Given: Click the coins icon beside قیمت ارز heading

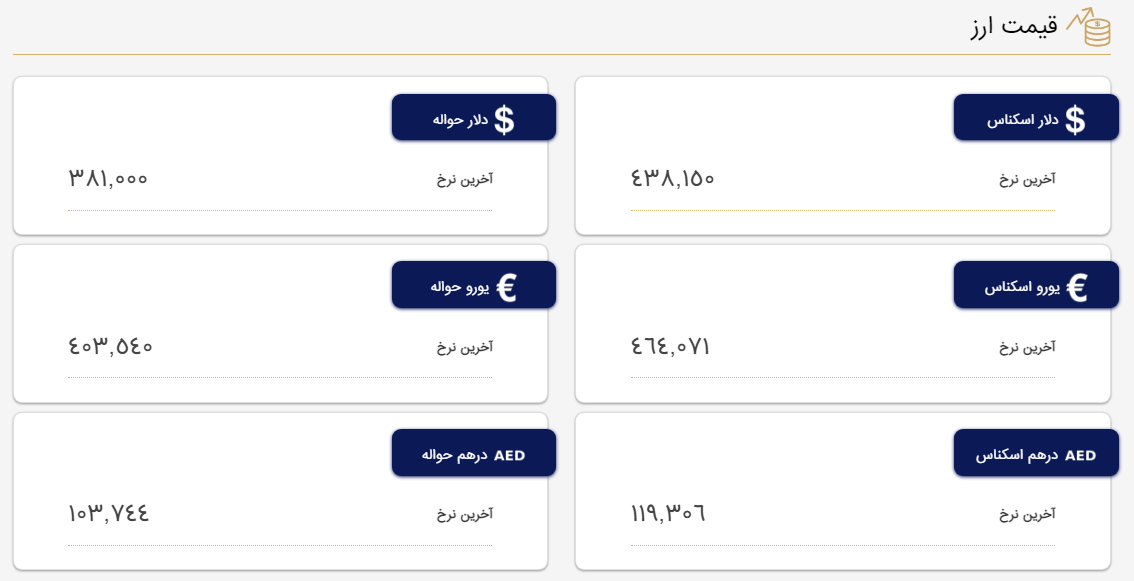Looking at the screenshot, I should 1097,33.
